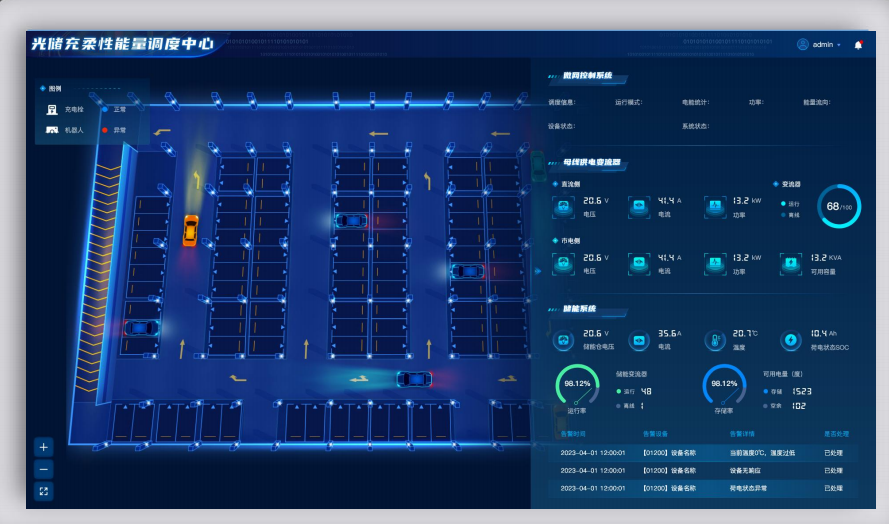Toggle the red abnormal status legend
Viewport: 889px width, 524px height.
(x=105, y=130)
